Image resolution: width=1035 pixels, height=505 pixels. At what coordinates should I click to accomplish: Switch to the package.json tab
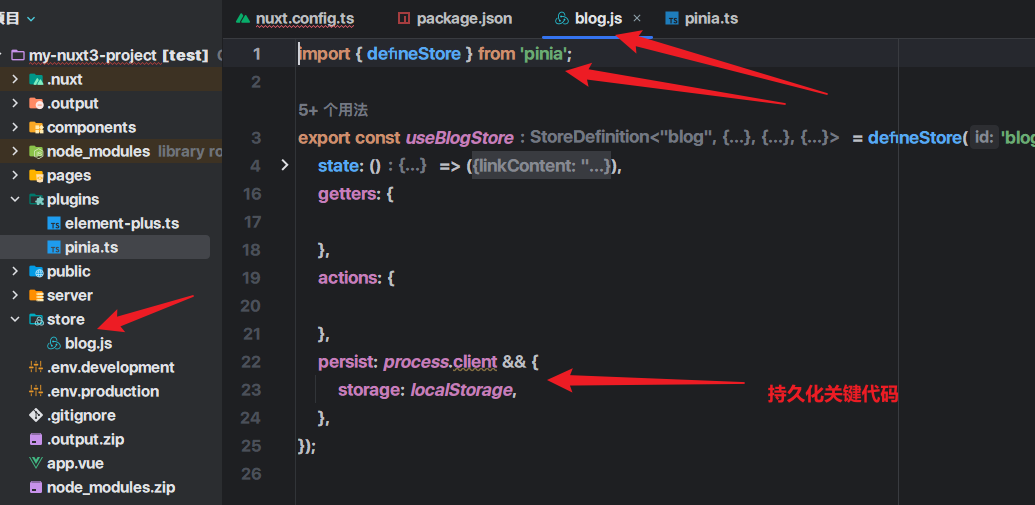[463, 18]
